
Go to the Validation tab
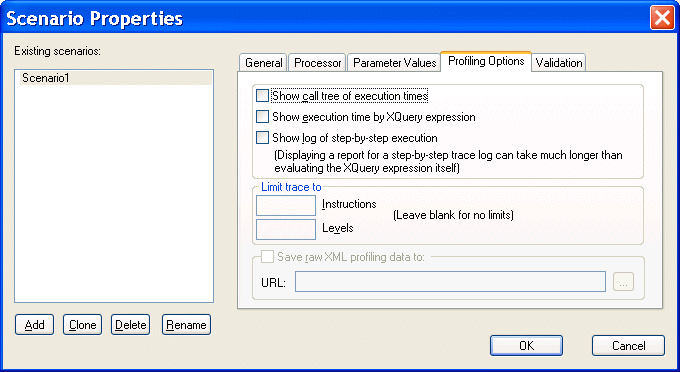(x=559, y=63)
